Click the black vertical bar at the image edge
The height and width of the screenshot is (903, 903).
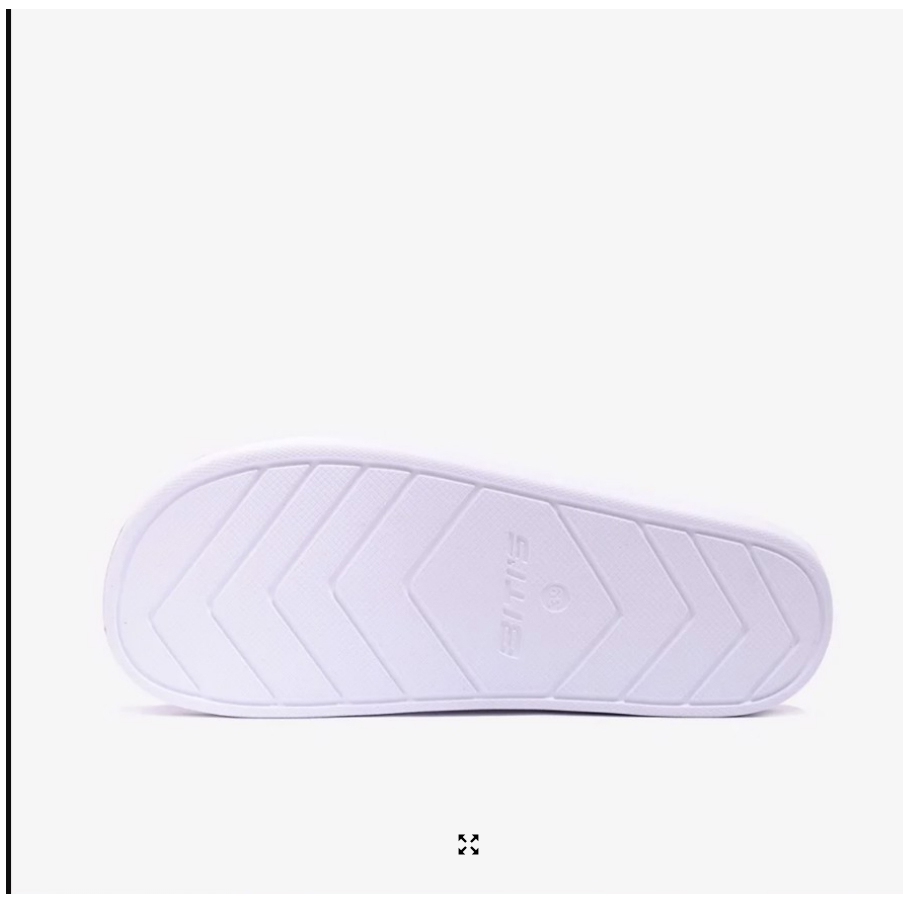tap(8, 452)
